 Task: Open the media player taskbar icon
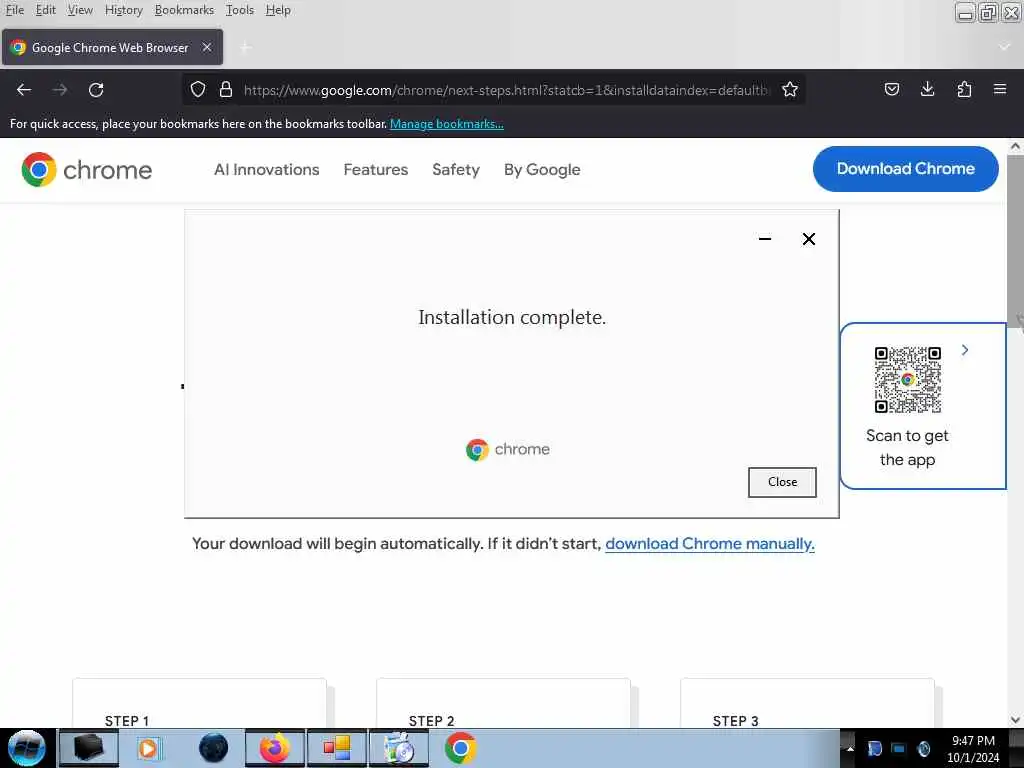point(148,748)
